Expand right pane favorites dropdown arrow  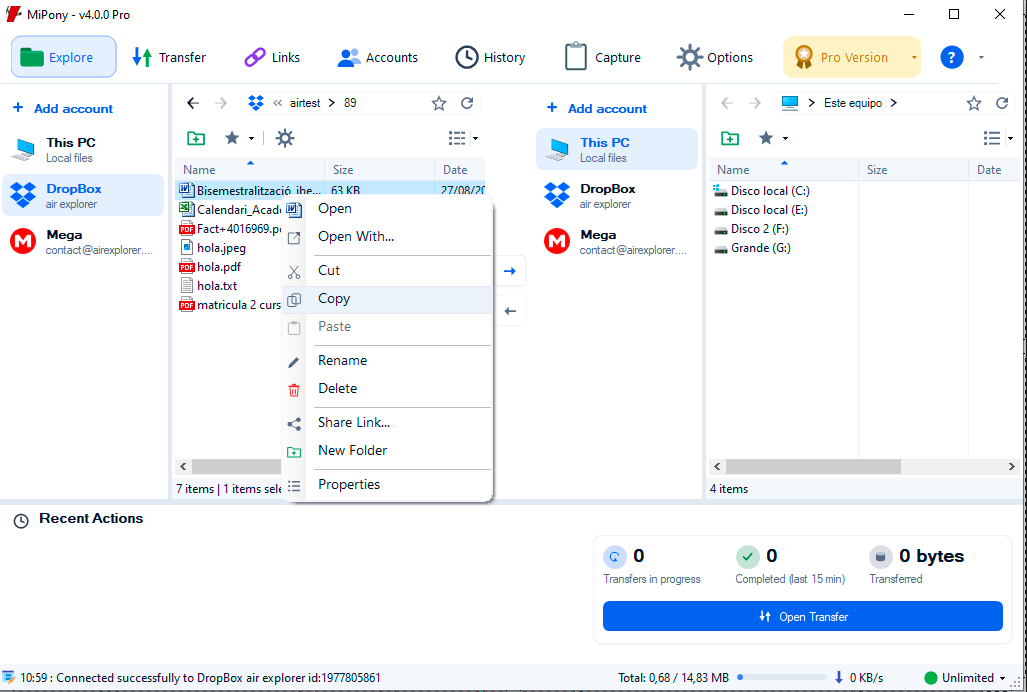click(x=785, y=138)
